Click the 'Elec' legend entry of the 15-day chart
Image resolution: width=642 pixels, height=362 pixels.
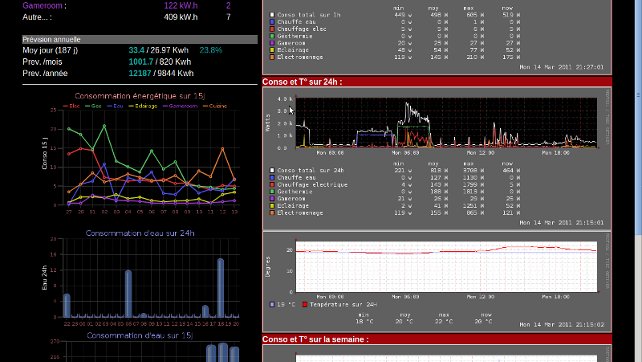72,106
